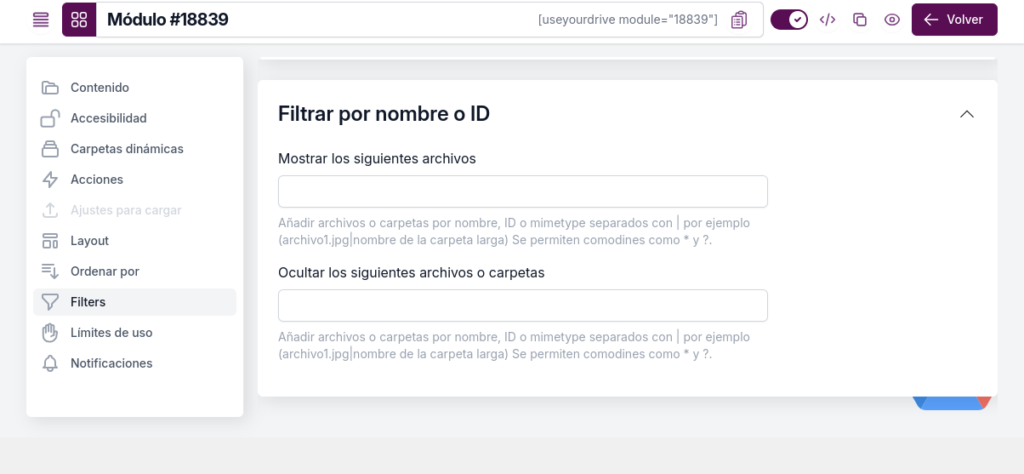Open the raw code editor icon
1024x474 pixels.
pyautogui.click(x=827, y=20)
